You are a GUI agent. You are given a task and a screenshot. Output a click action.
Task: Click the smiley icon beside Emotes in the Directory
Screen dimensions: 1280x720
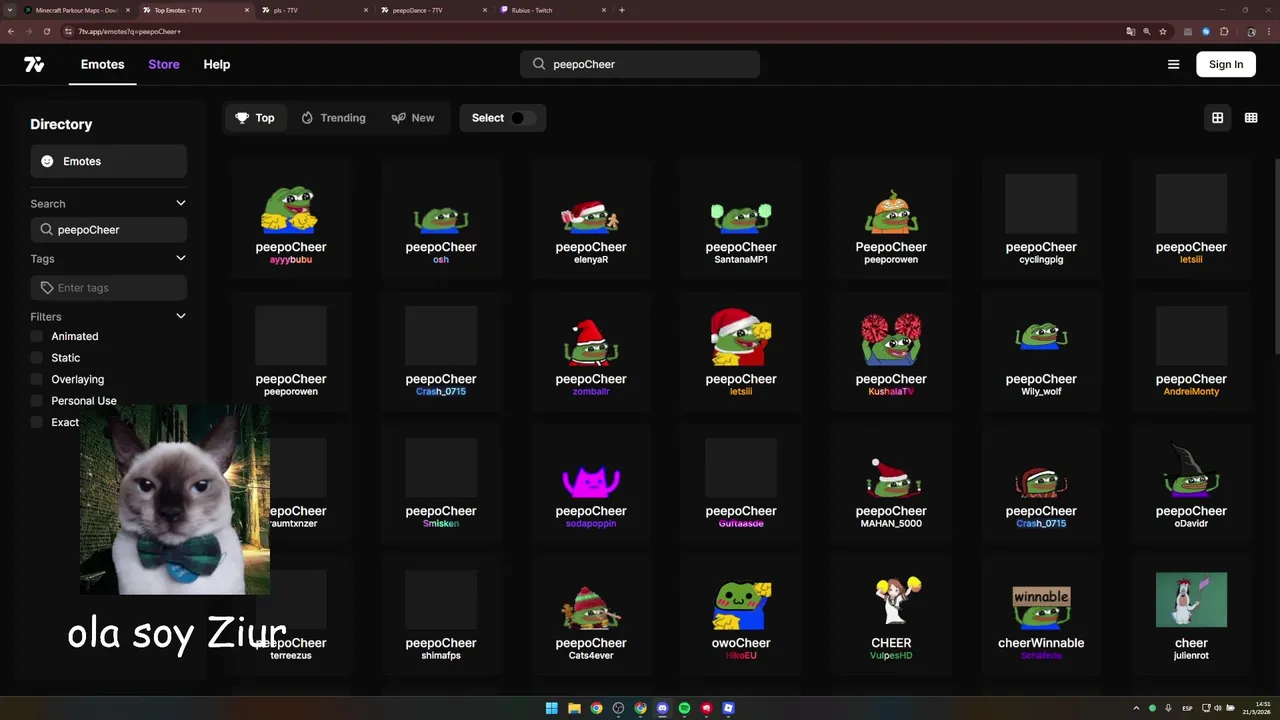point(47,161)
